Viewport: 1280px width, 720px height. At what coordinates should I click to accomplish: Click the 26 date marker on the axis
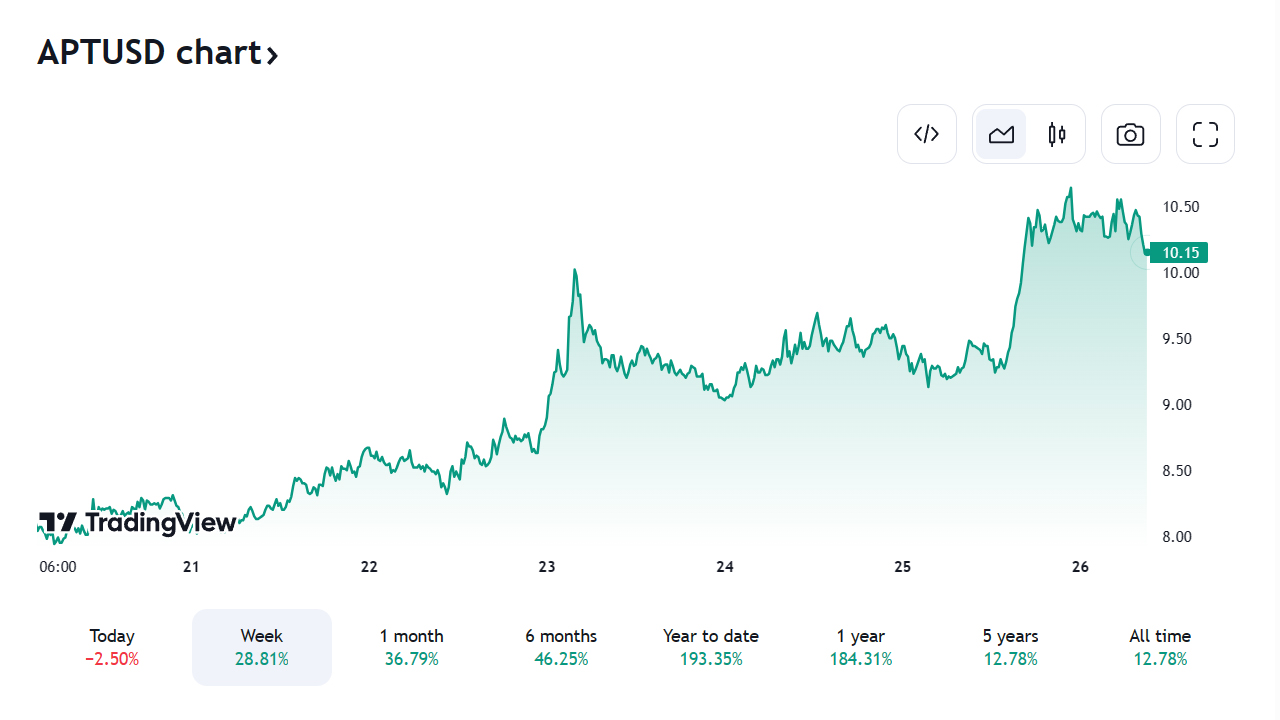coord(1080,567)
